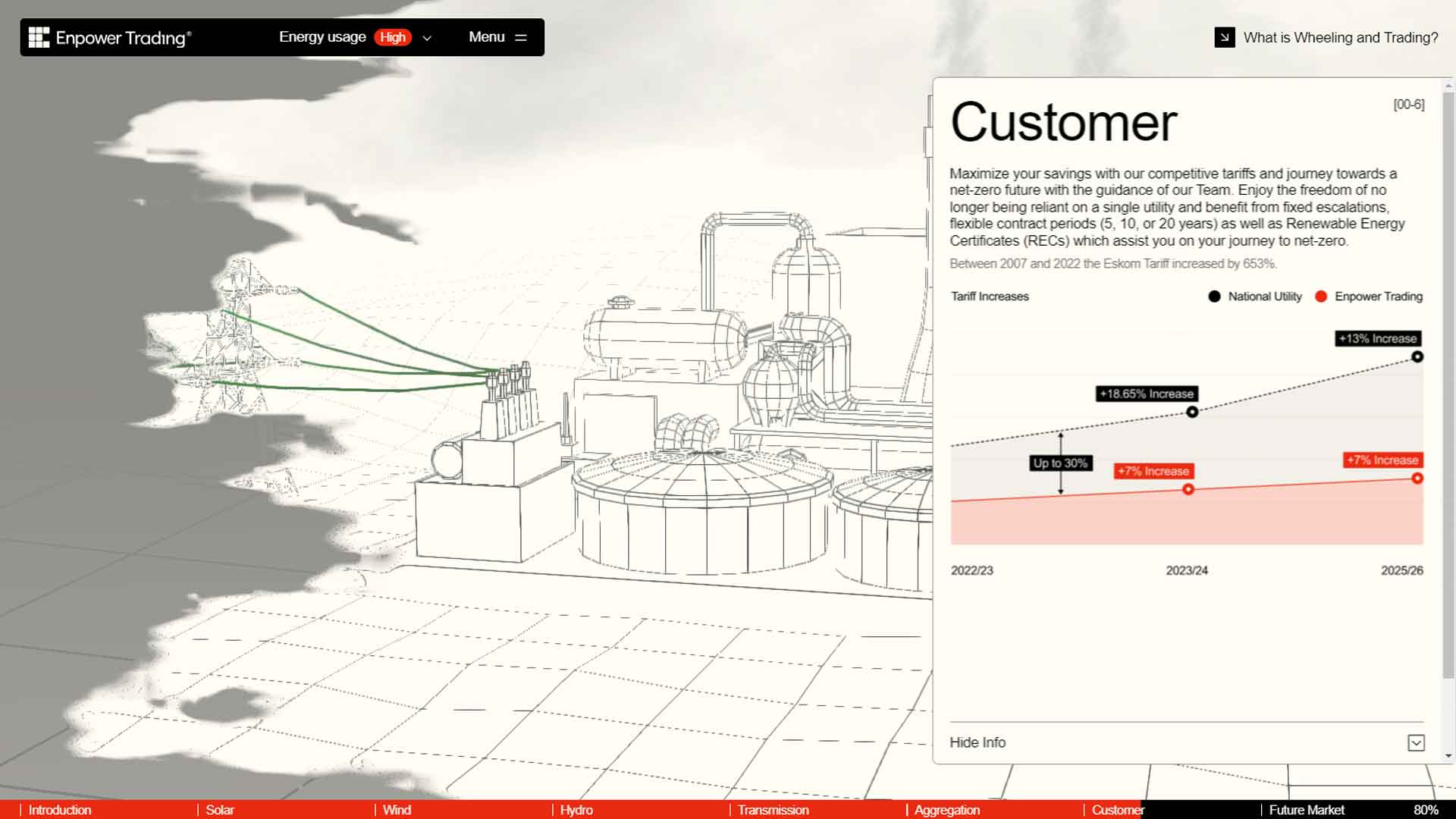Select the National Utility 2023/24 data point

tap(1192, 412)
